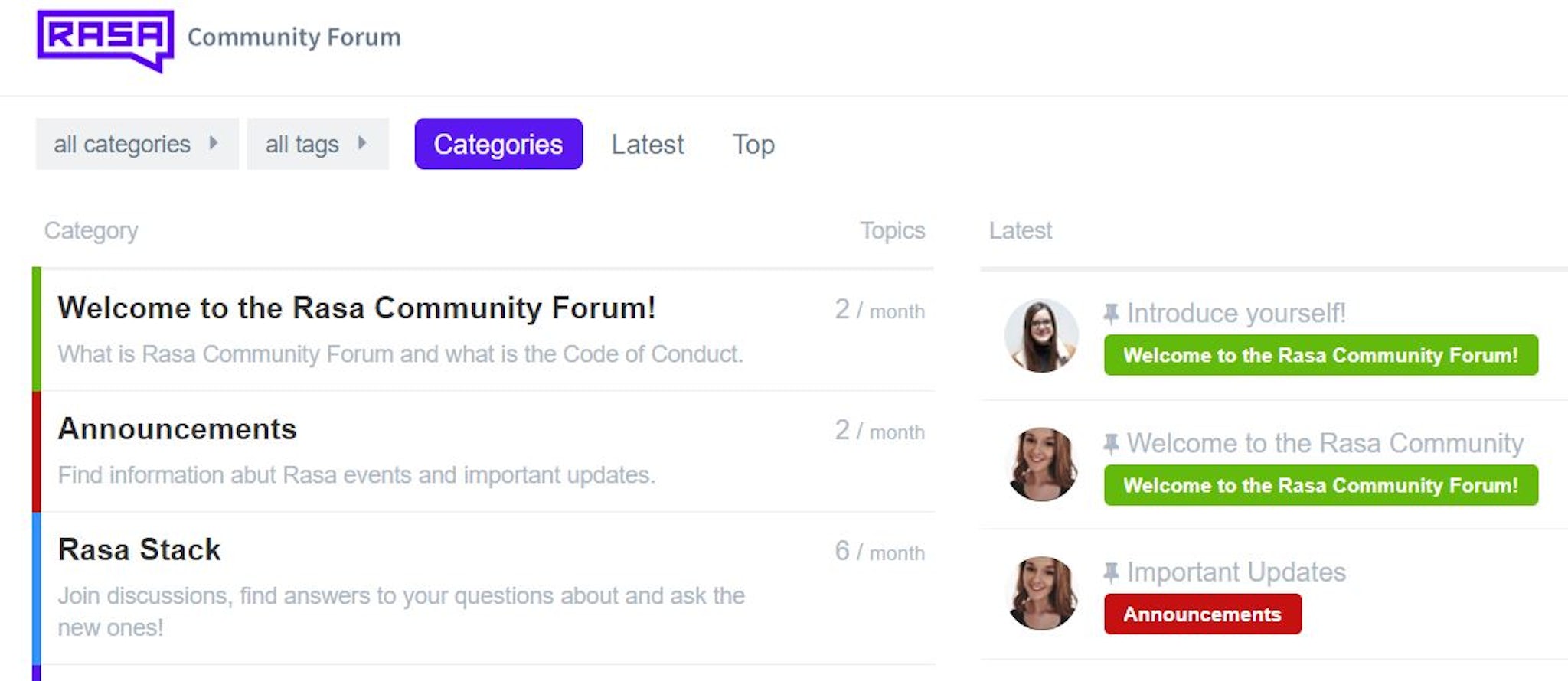1568x681 pixels.
Task: Switch to the Latest tab
Action: (x=647, y=144)
